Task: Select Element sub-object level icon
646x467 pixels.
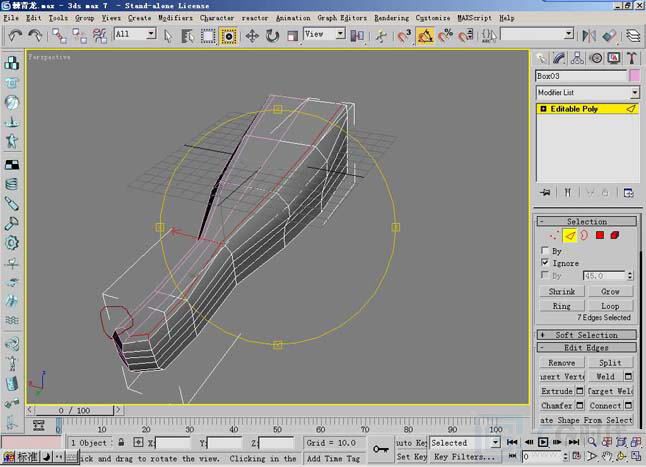Action: (x=615, y=236)
